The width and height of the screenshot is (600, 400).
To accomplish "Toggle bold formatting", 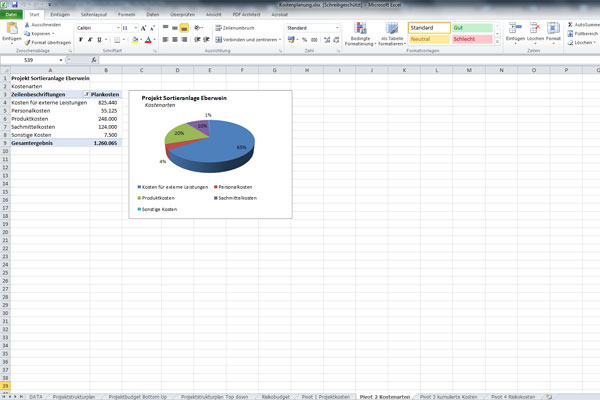I will coord(80,40).
